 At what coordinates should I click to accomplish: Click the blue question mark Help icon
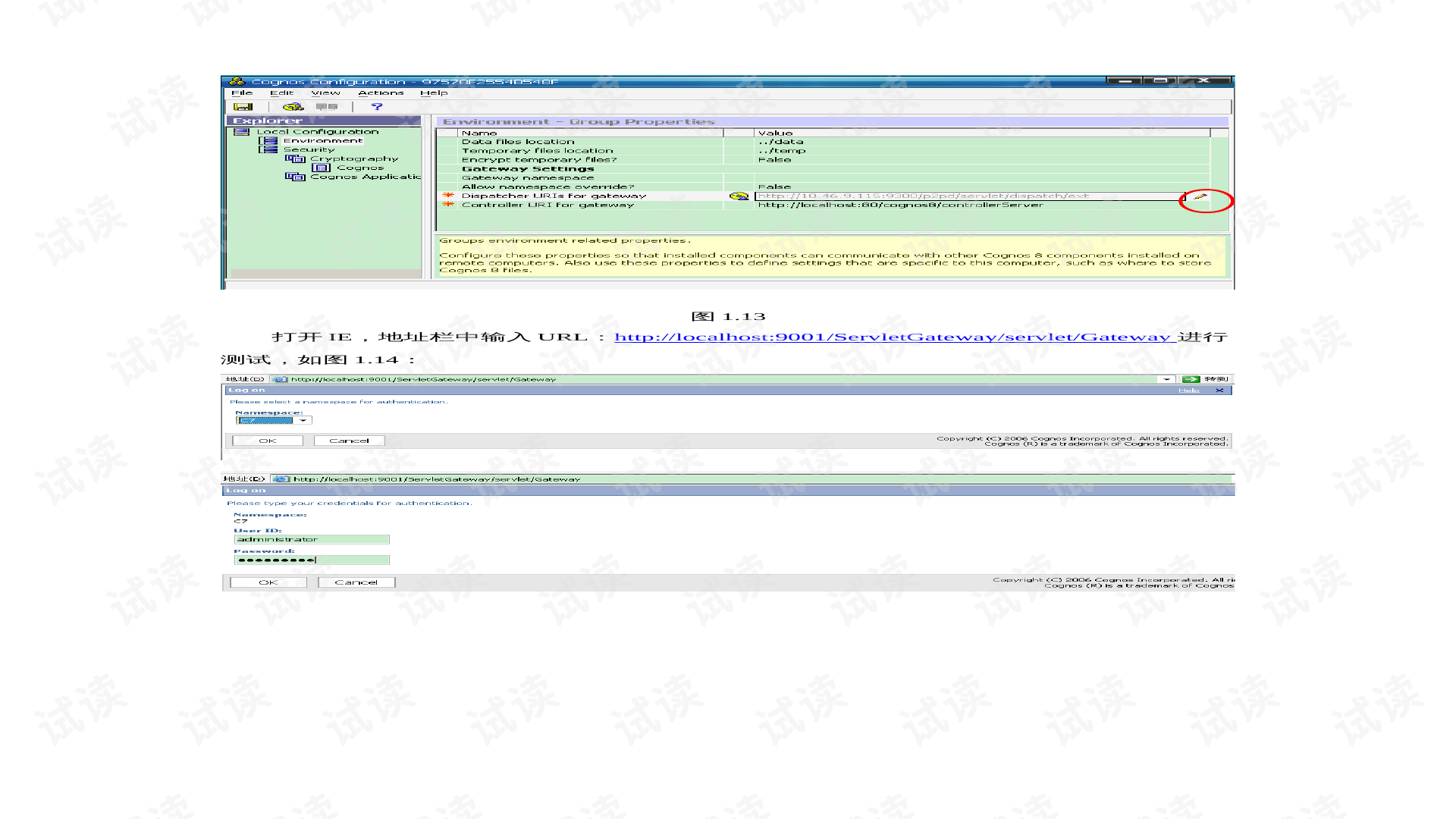377,107
